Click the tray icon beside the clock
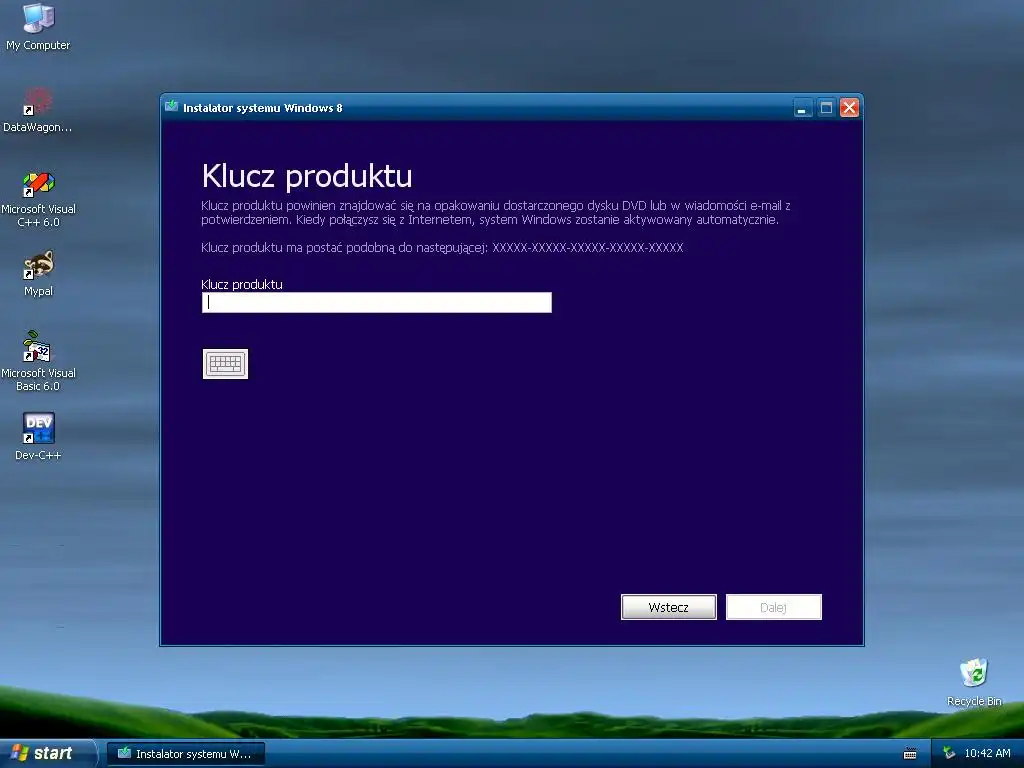The height and width of the screenshot is (768, 1024). click(x=949, y=754)
